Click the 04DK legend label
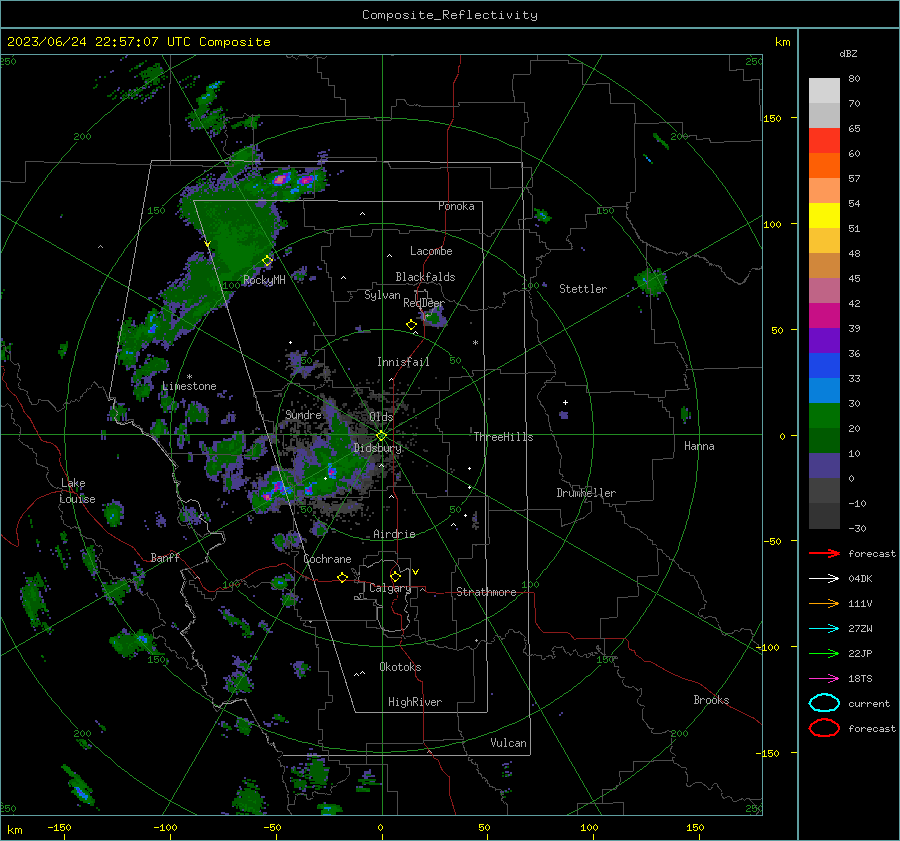The width and height of the screenshot is (900, 841). pyautogui.click(x=860, y=578)
